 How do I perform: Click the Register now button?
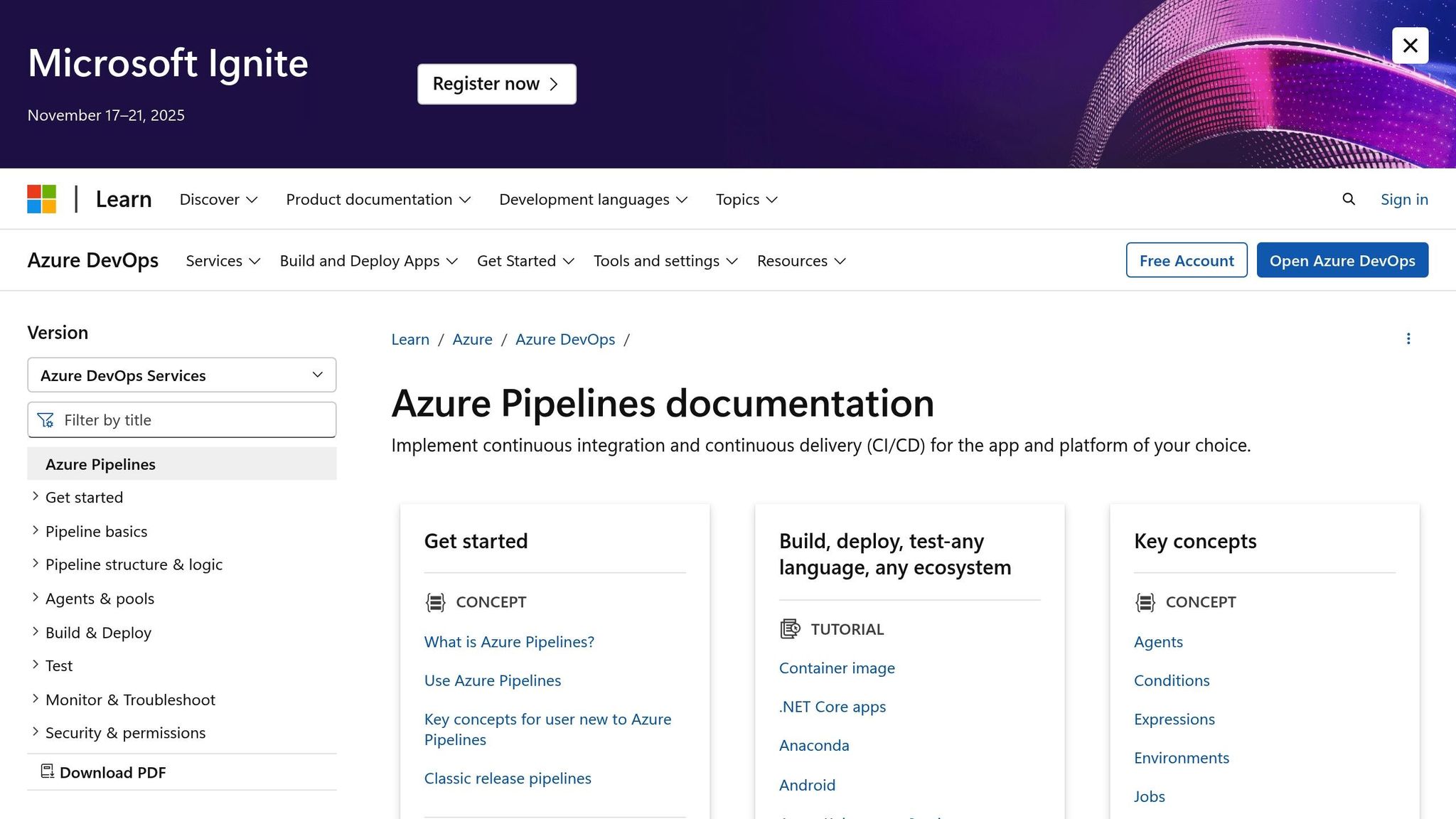pyautogui.click(x=497, y=84)
